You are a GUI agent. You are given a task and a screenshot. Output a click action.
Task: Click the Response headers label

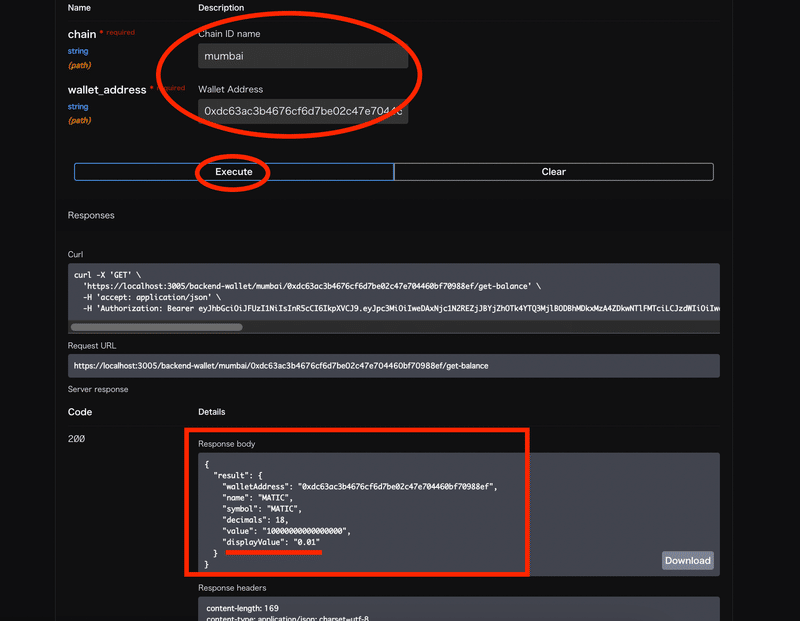232,588
